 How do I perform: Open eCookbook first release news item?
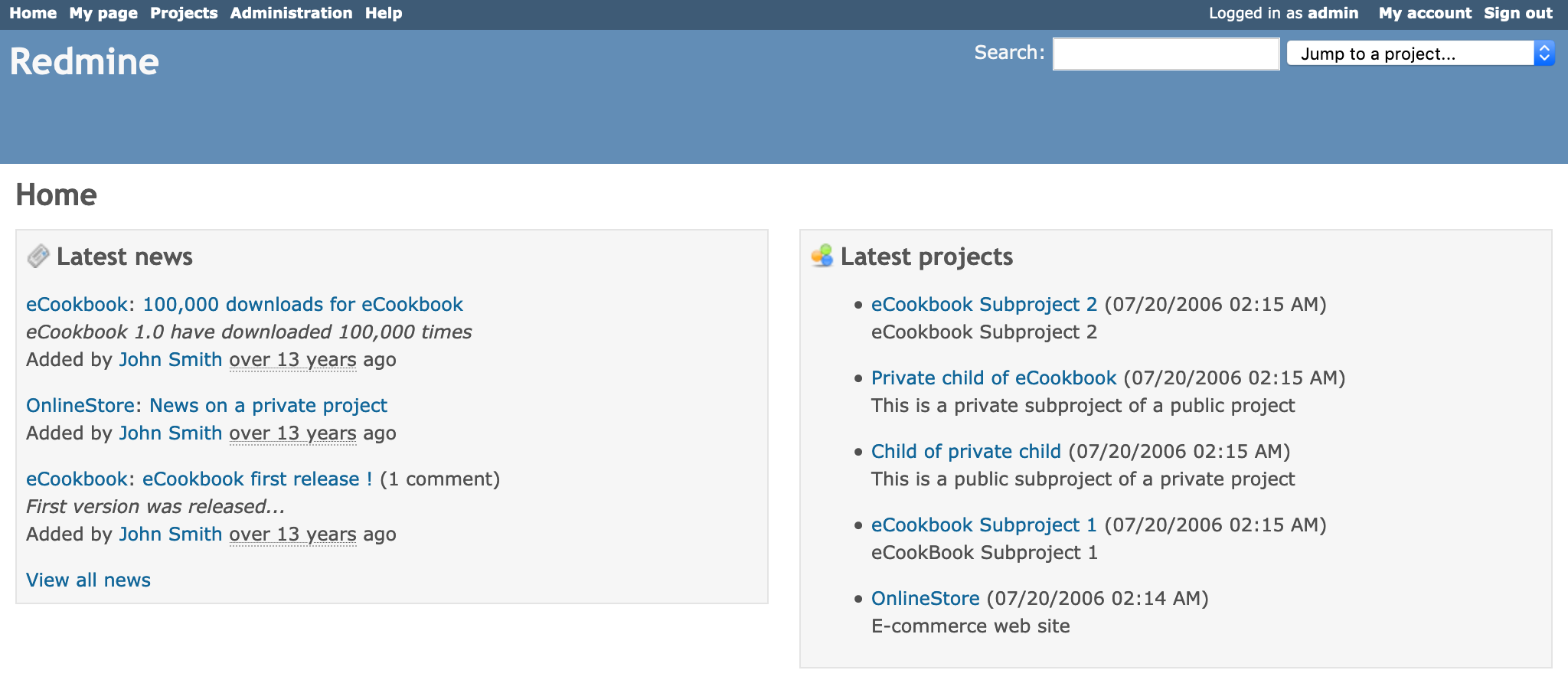(257, 479)
